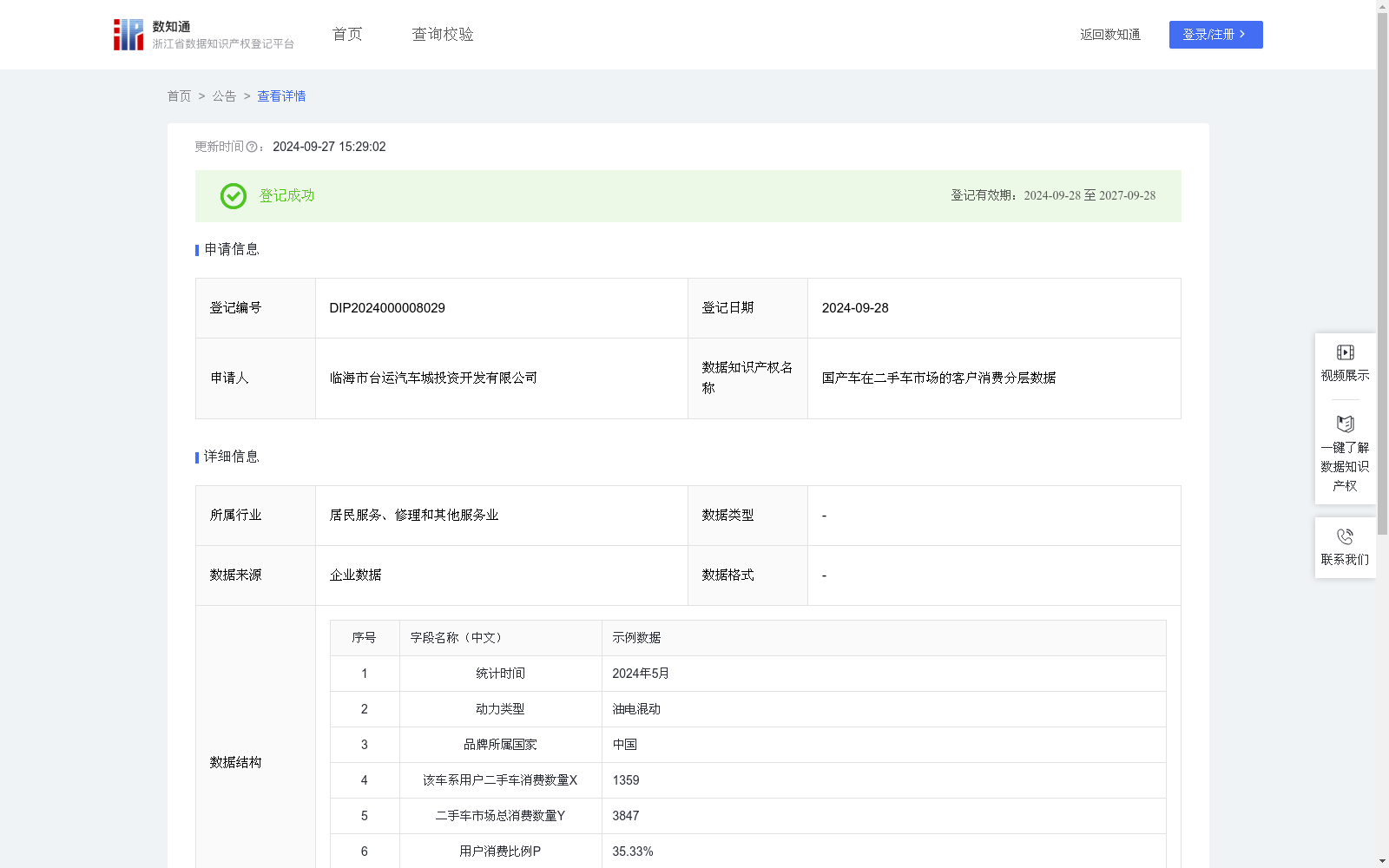Screen dimensions: 1389x868
Task: Click the 登记编号 label cell
Action: (x=256, y=308)
